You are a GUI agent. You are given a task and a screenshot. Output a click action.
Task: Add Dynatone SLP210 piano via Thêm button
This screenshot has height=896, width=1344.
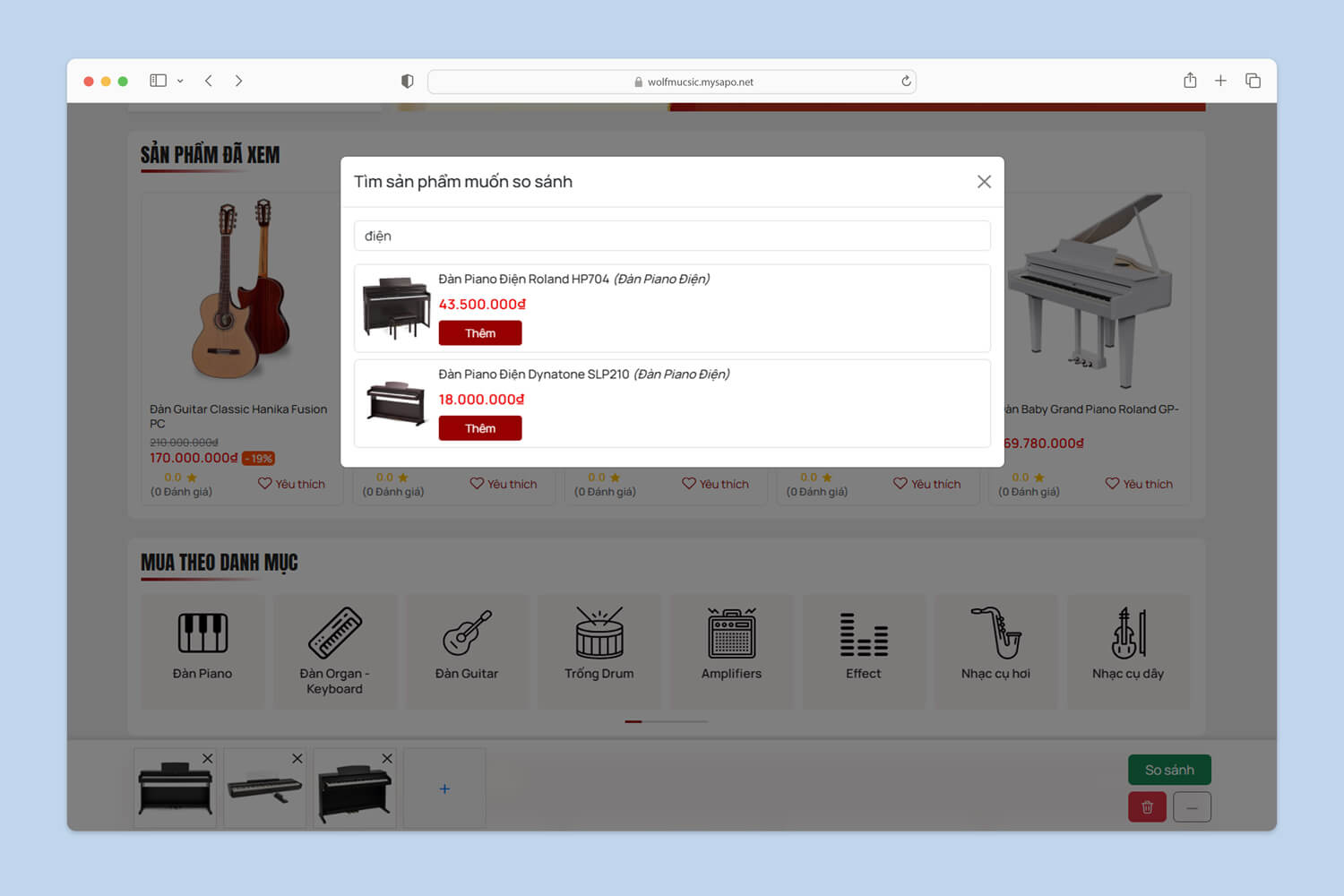click(x=480, y=428)
